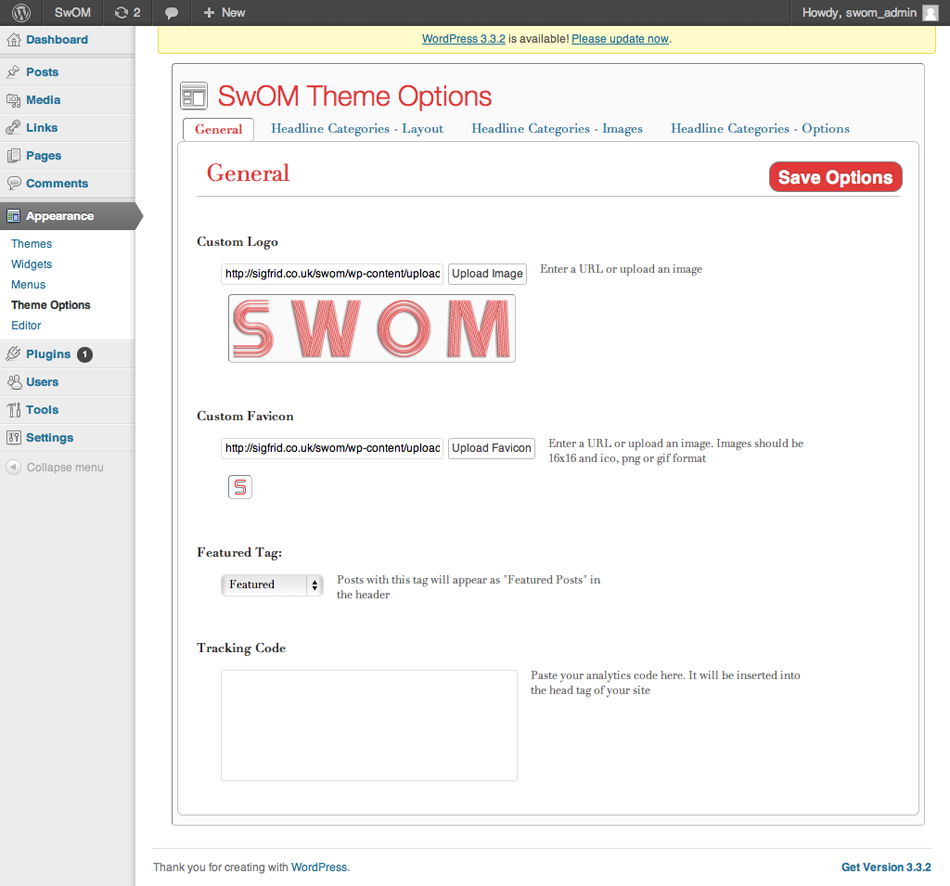The width and height of the screenshot is (950, 886).
Task: Click the Save Options button
Action: 835,177
